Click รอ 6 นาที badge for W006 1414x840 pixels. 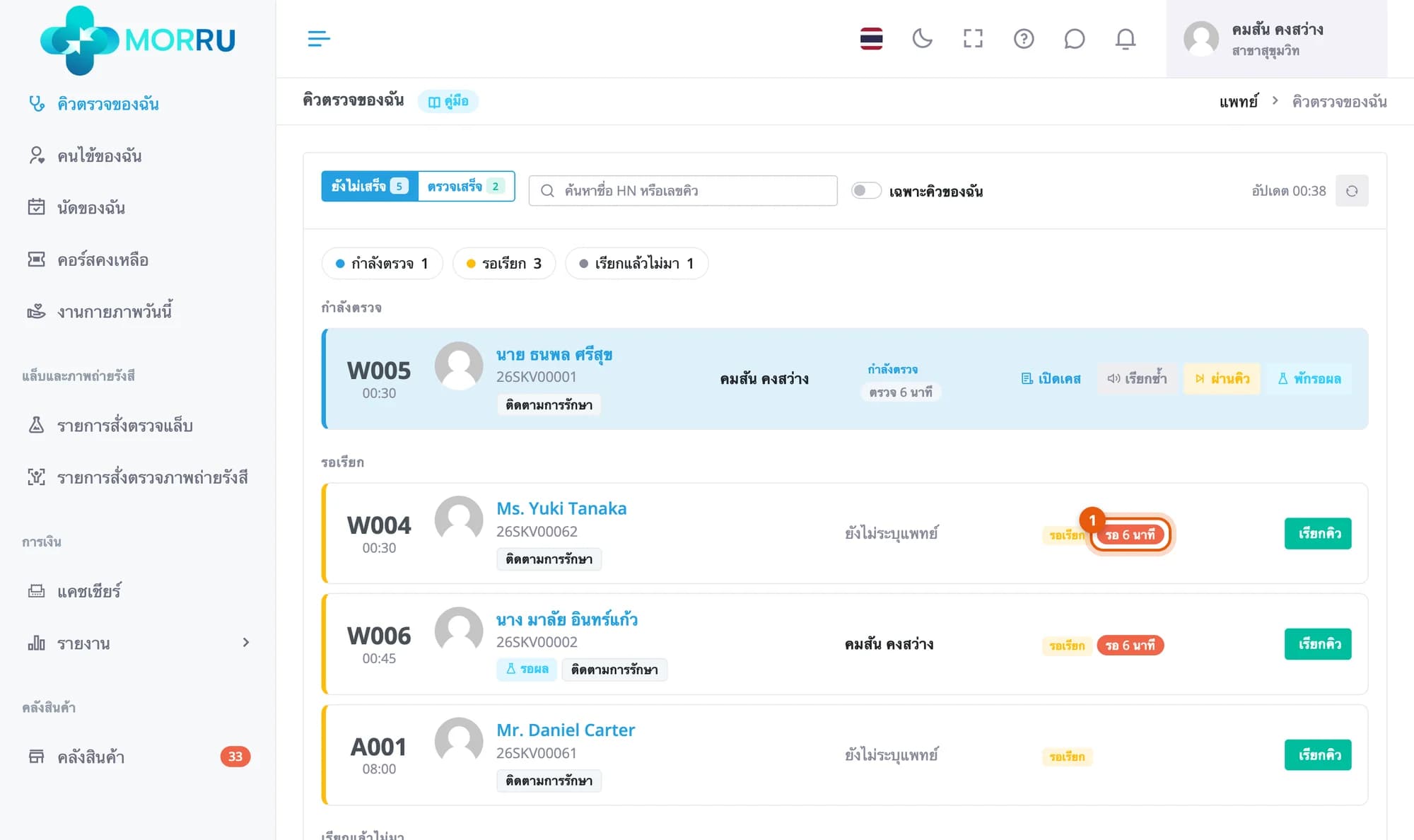coord(1130,646)
